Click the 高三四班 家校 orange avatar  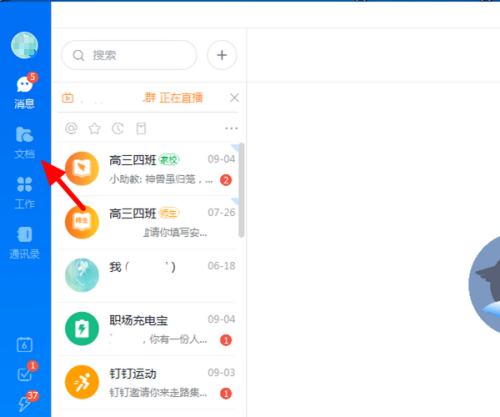tap(82, 169)
